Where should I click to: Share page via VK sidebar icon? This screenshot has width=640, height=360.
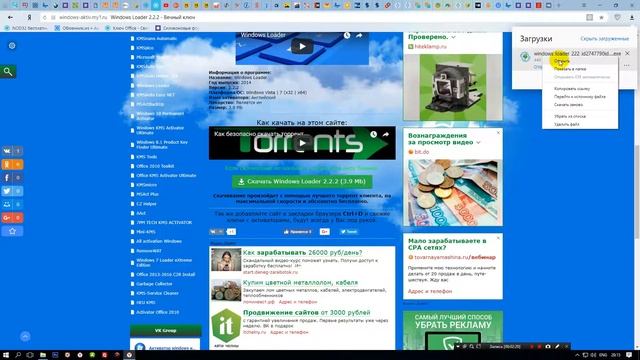(x=7, y=151)
